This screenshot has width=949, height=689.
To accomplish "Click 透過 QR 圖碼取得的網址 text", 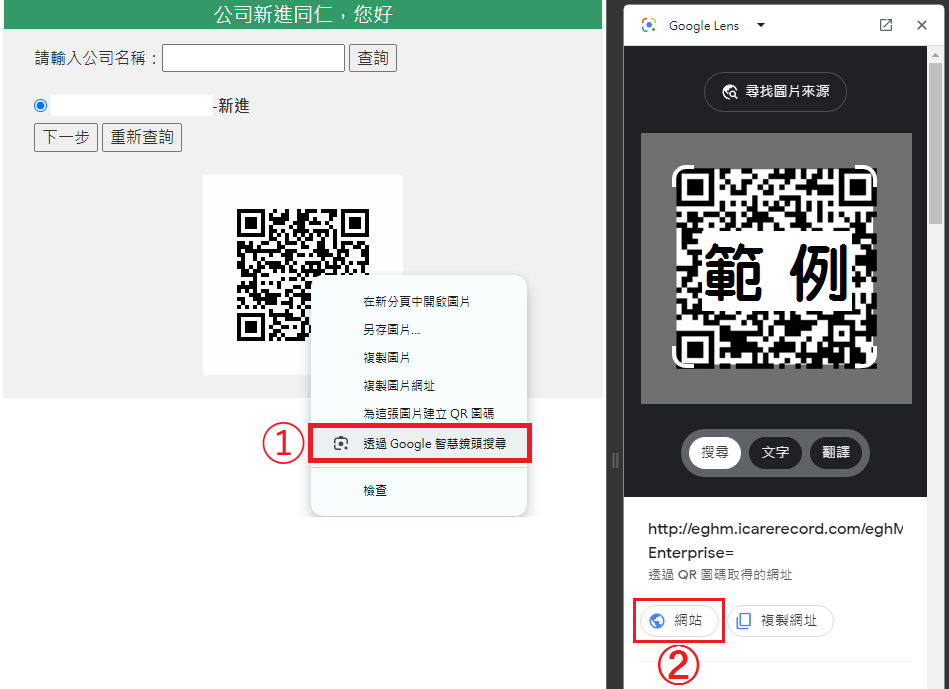I will point(720,575).
